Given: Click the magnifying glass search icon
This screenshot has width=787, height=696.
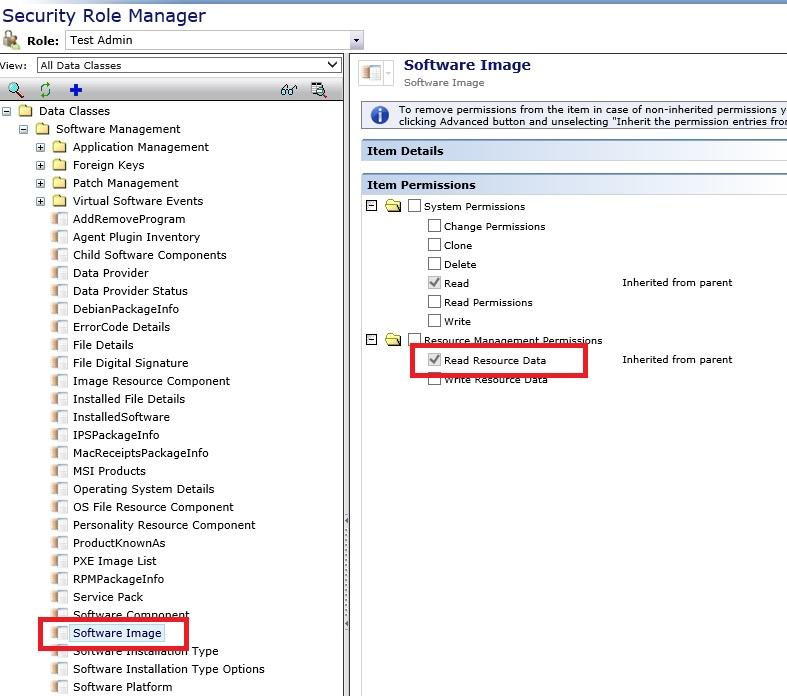Looking at the screenshot, I should pos(15,90).
